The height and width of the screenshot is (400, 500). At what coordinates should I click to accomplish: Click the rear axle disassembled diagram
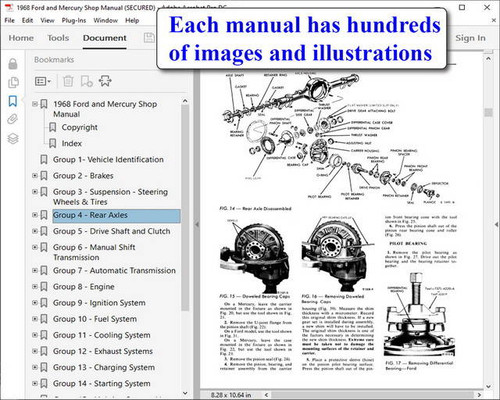coord(338,139)
